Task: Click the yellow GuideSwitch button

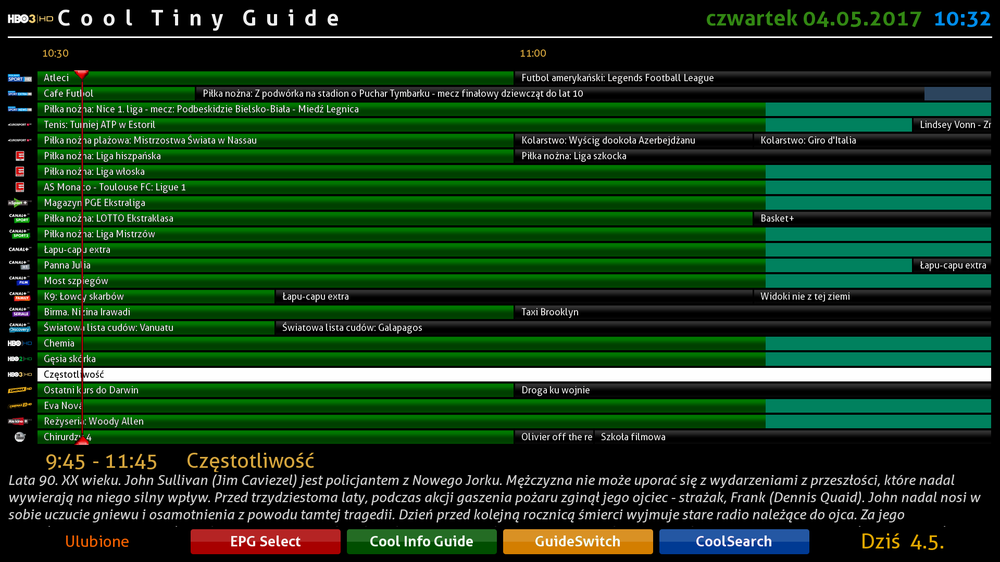Action: [578, 542]
